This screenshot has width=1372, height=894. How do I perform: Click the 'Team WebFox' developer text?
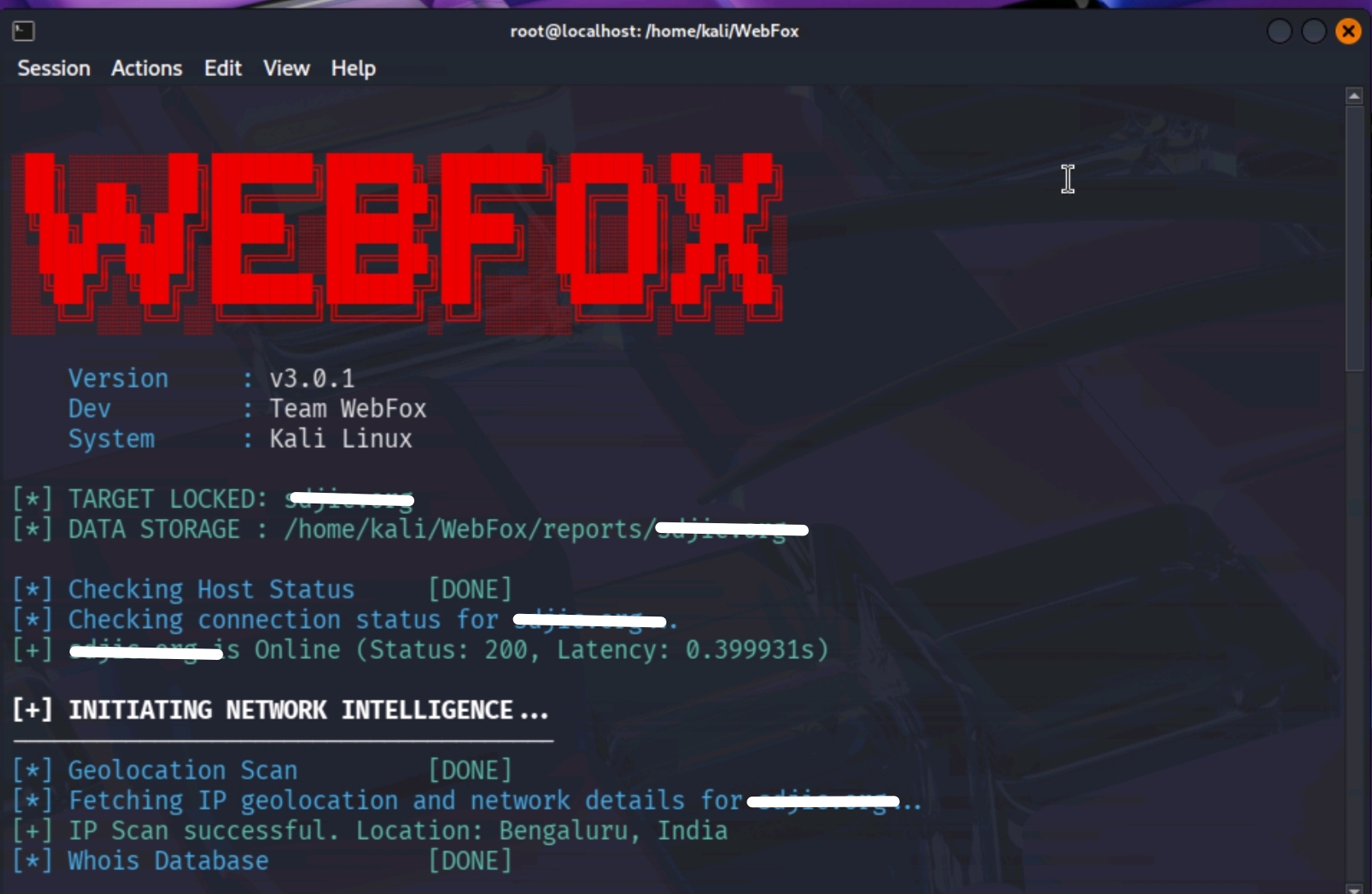coord(348,409)
